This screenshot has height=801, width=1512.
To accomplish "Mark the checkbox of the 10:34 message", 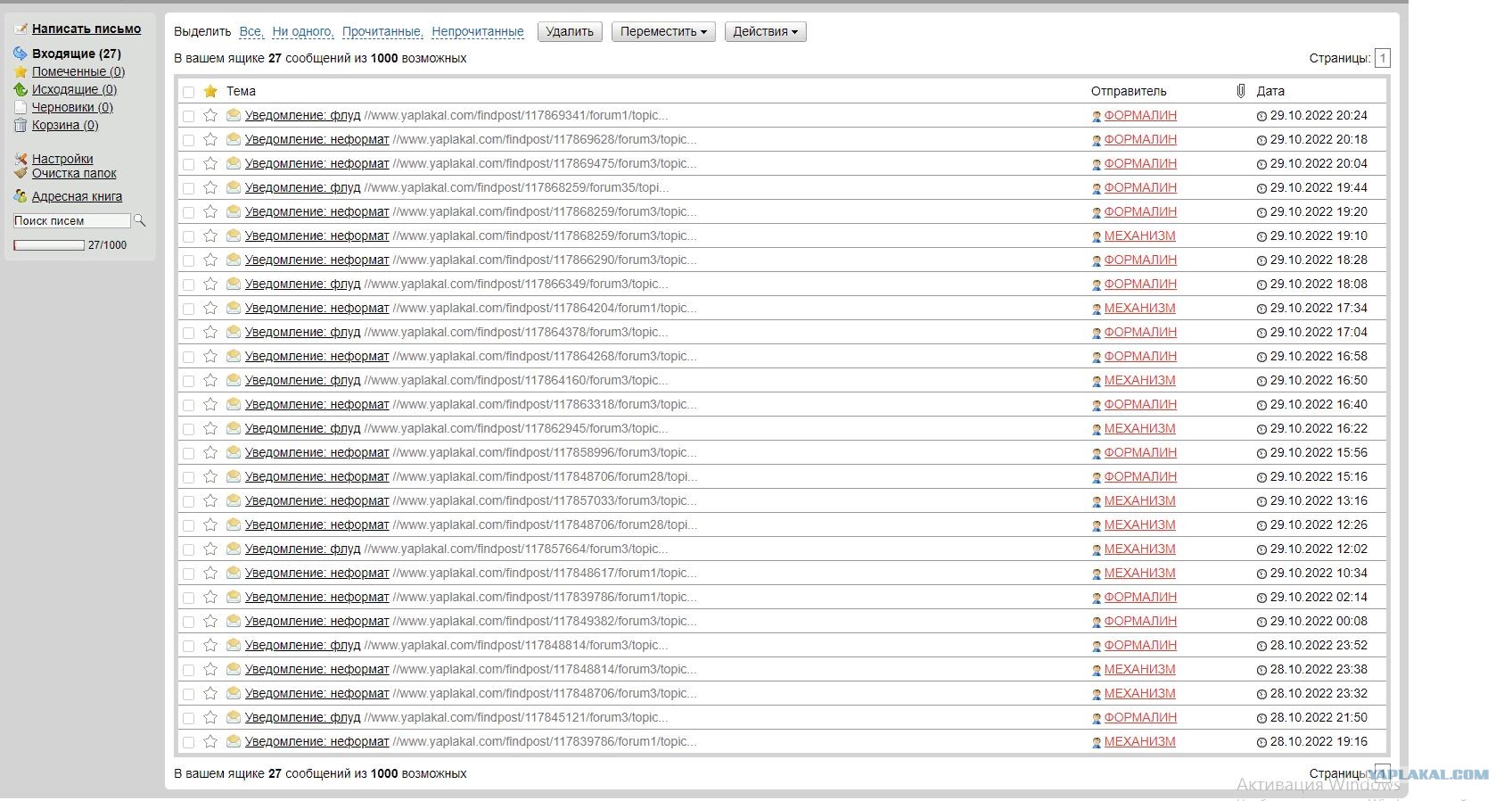I will [188, 574].
